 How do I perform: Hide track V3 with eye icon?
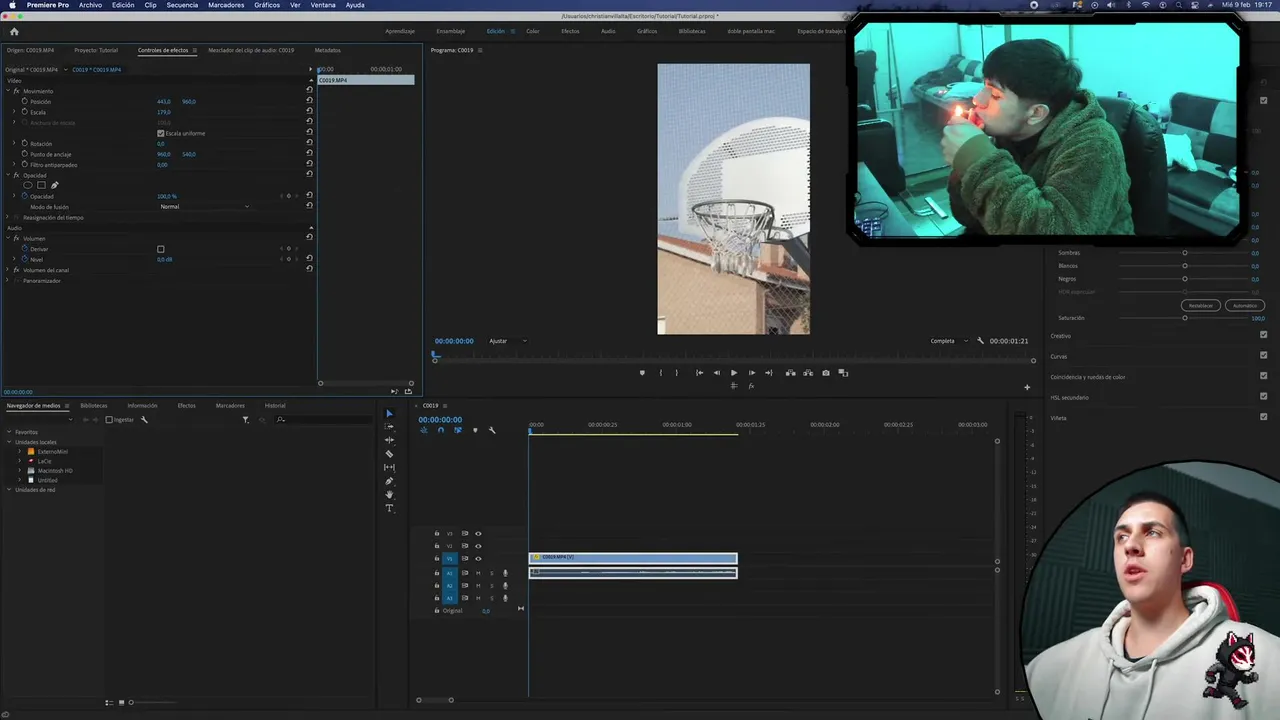click(478, 534)
